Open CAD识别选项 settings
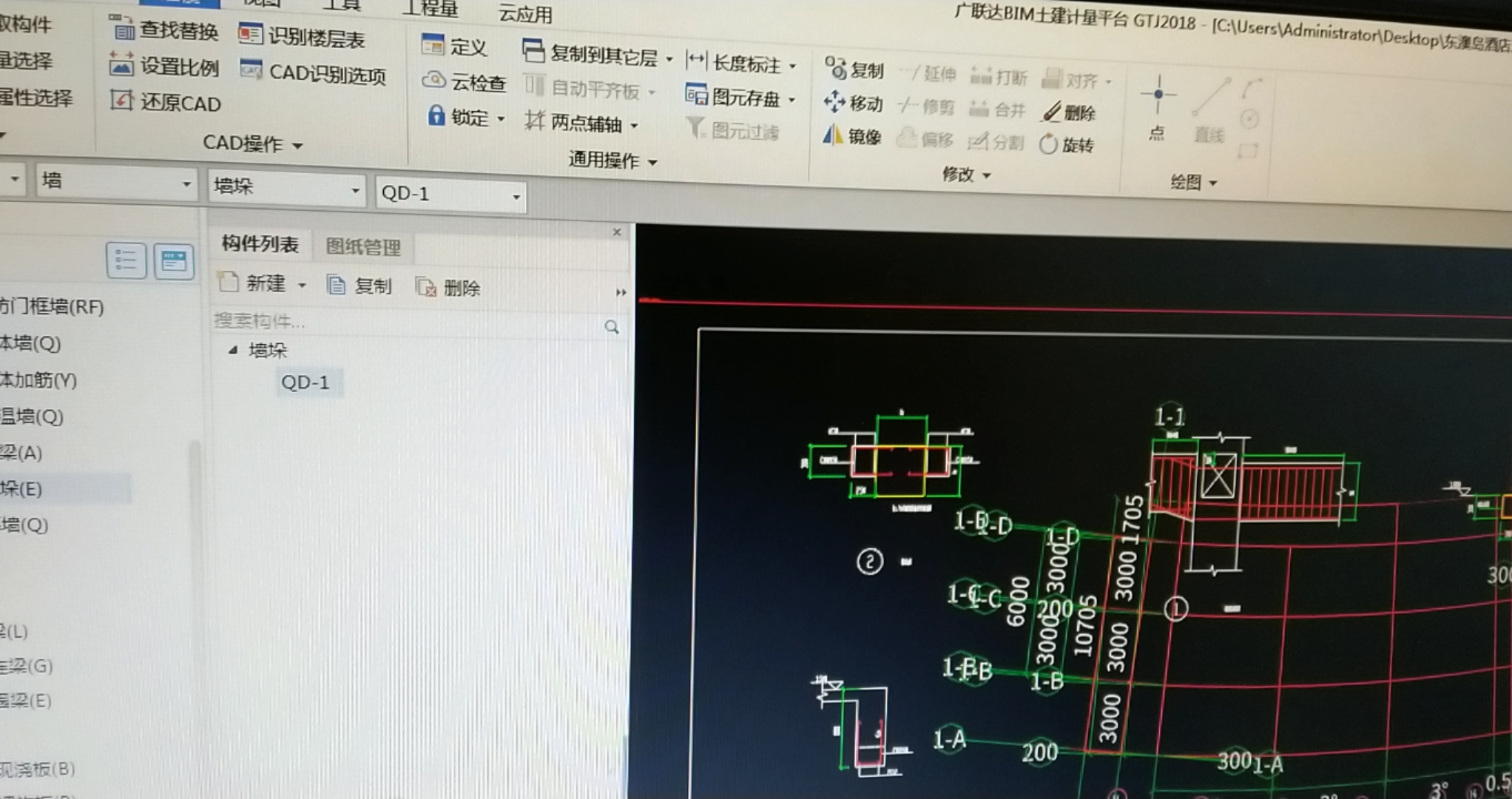The image size is (1512, 799). click(x=313, y=73)
